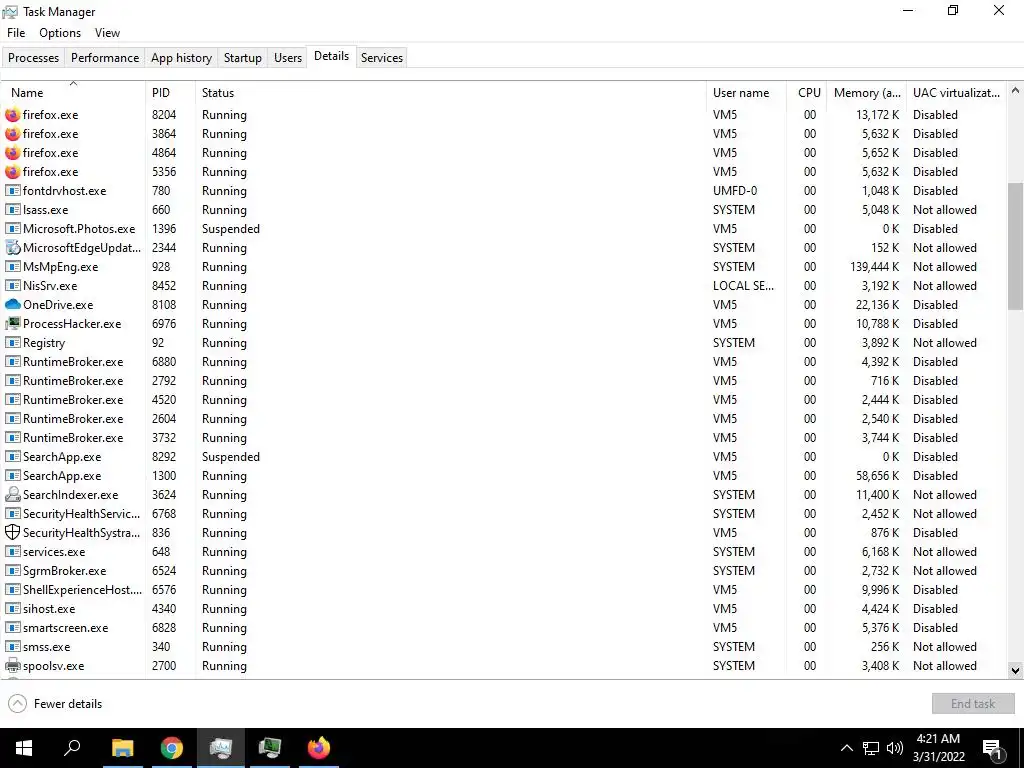Select the smss.exe row
This screenshot has height=768, width=1024.
(x=503, y=647)
